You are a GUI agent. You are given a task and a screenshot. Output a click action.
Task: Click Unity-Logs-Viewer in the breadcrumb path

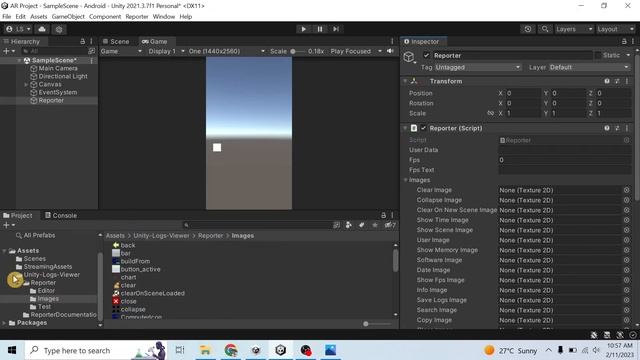pyautogui.click(x=161, y=236)
